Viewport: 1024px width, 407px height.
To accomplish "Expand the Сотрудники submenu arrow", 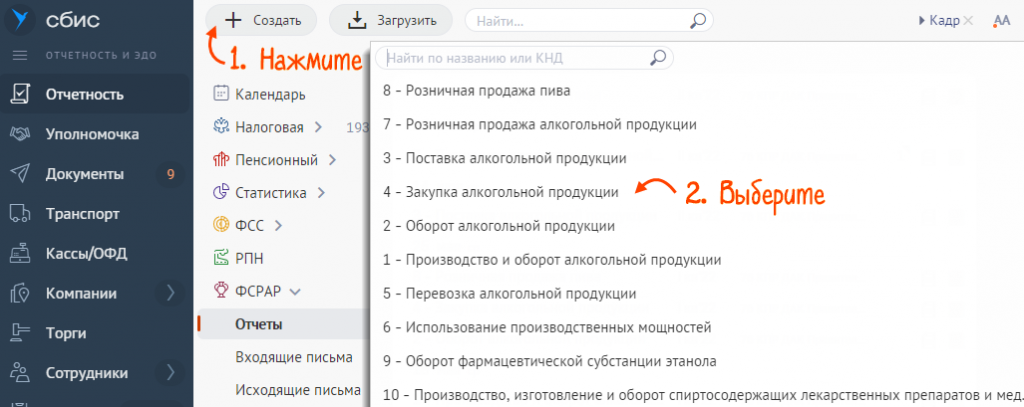I will point(170,374).
